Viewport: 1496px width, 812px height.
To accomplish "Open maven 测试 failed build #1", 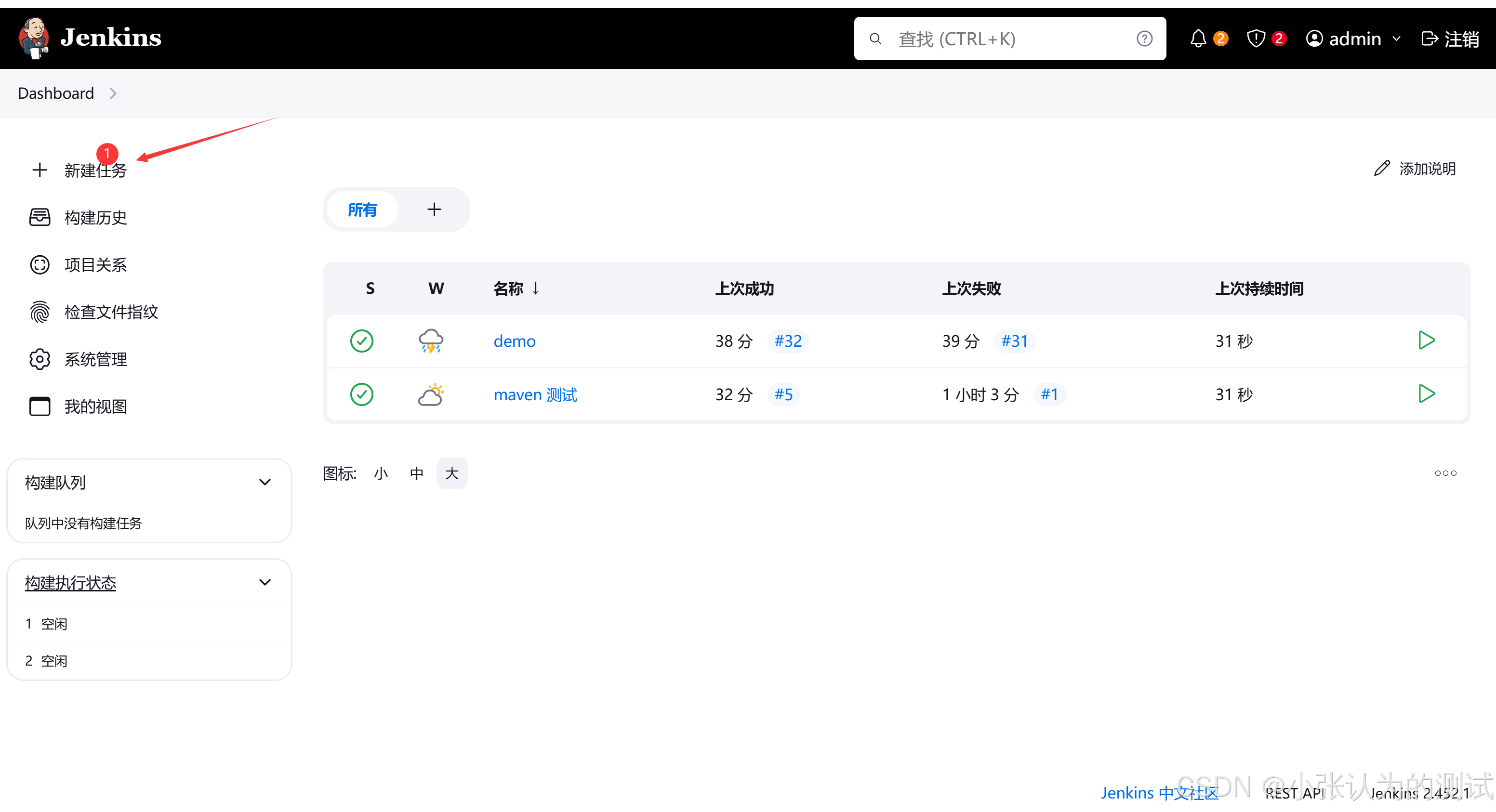I will pos(1049,394).
